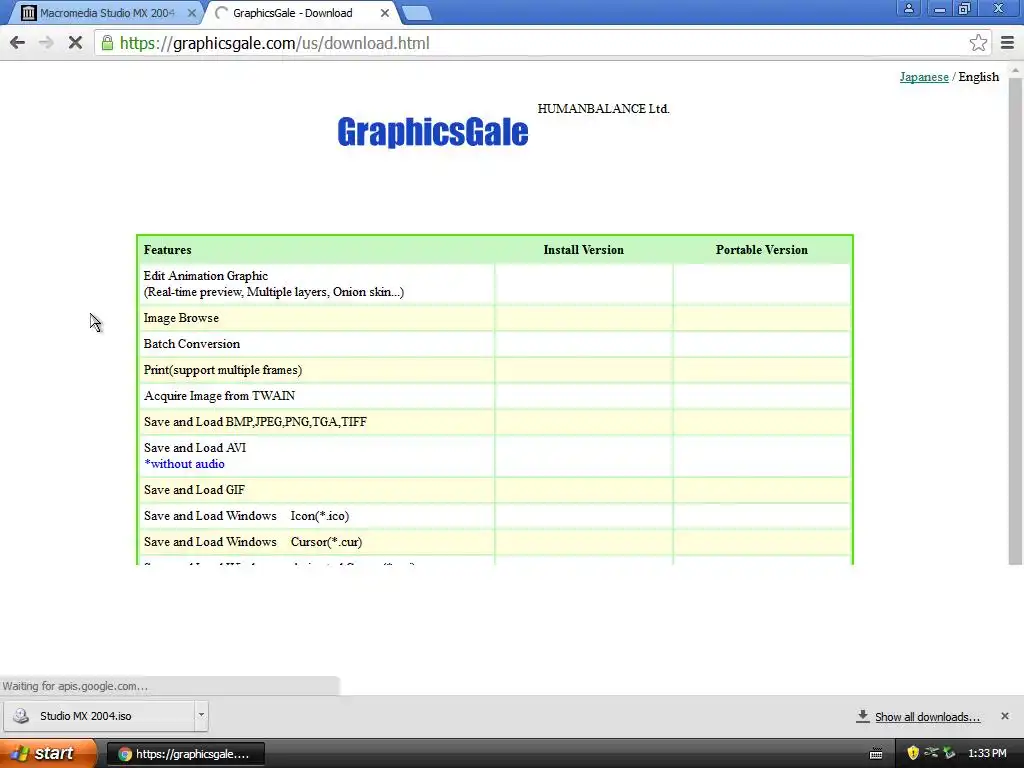Close the GraphicsGale - Download tab

385,13
